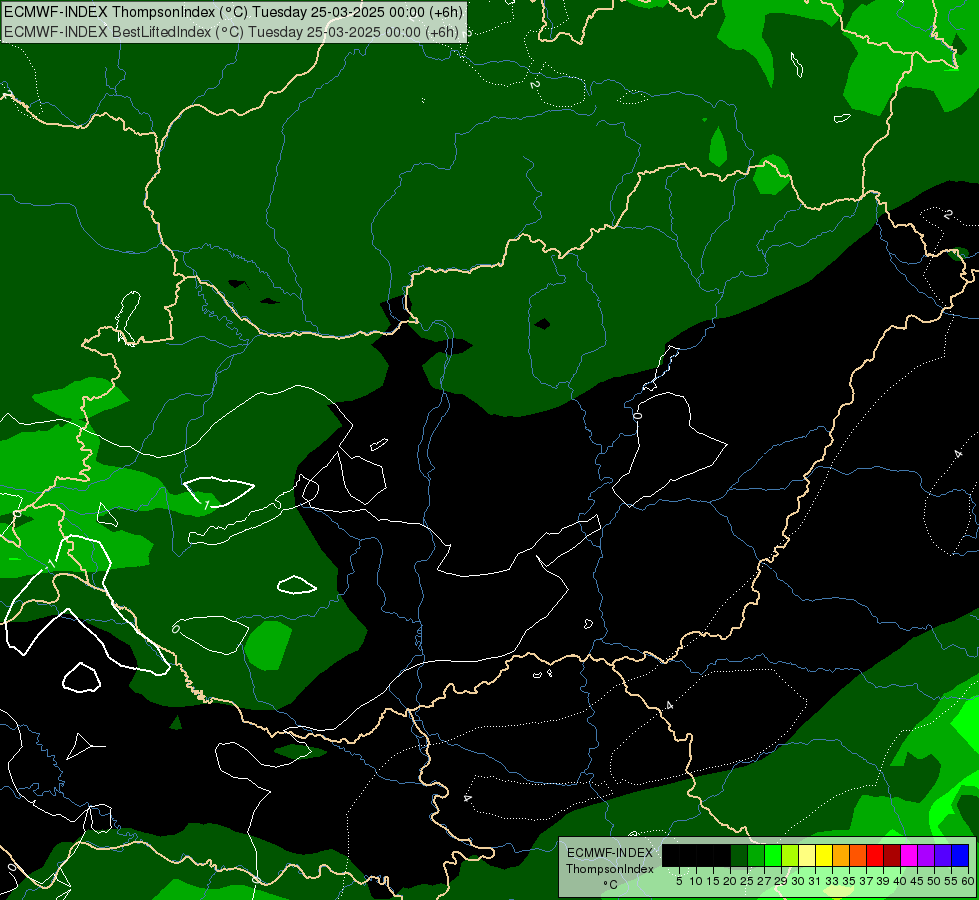This screenshot has width=979, height=900.
Task: Choose the red 37–39 legend swatch
Action: click(x=875, y=855)
